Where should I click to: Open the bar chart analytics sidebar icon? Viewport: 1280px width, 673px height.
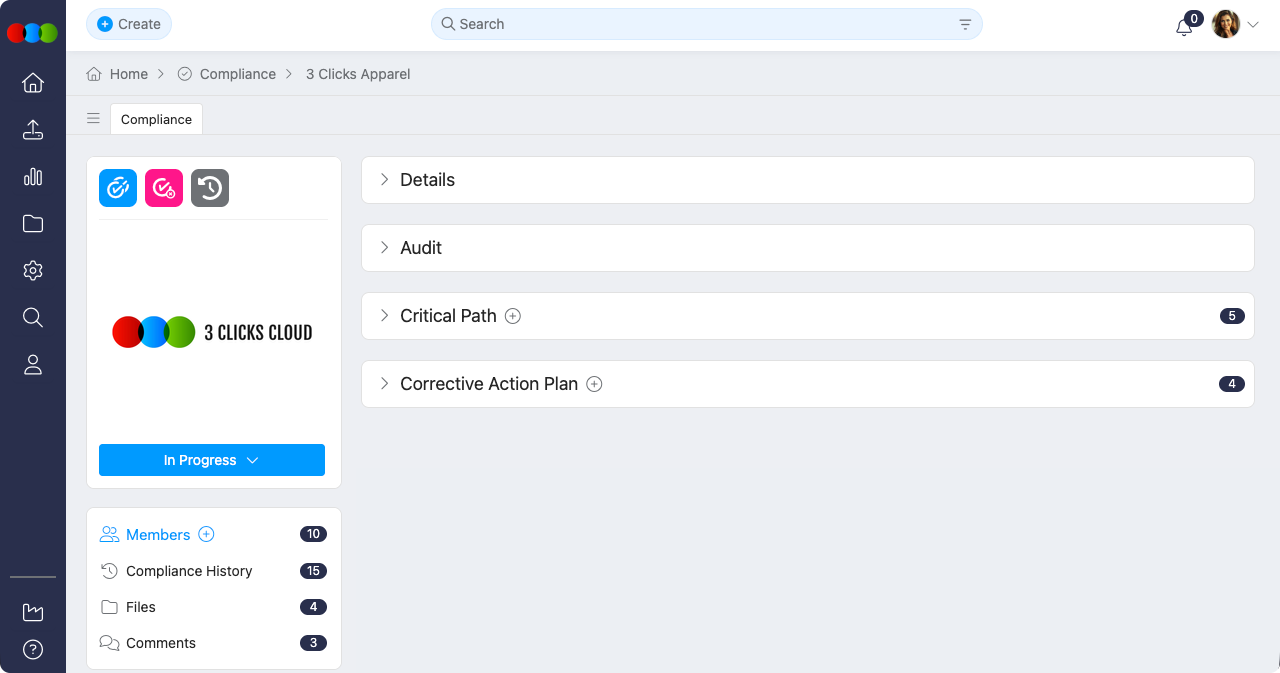coord(33,177)
